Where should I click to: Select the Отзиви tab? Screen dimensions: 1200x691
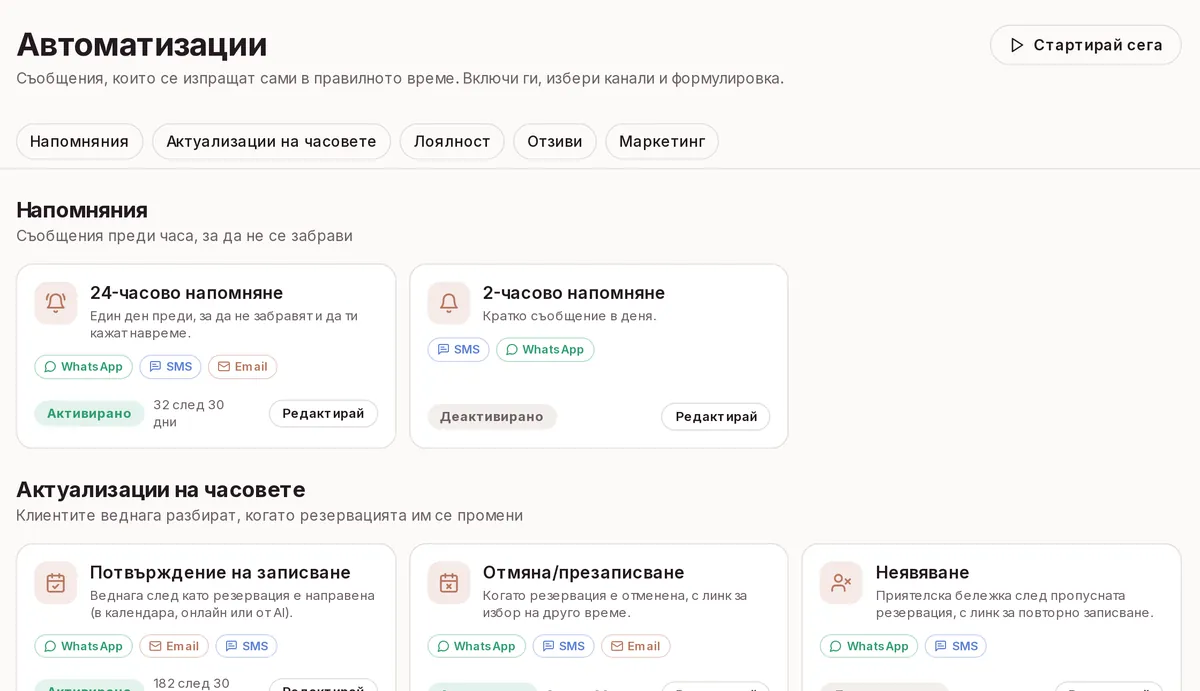[x=555, y=142]
